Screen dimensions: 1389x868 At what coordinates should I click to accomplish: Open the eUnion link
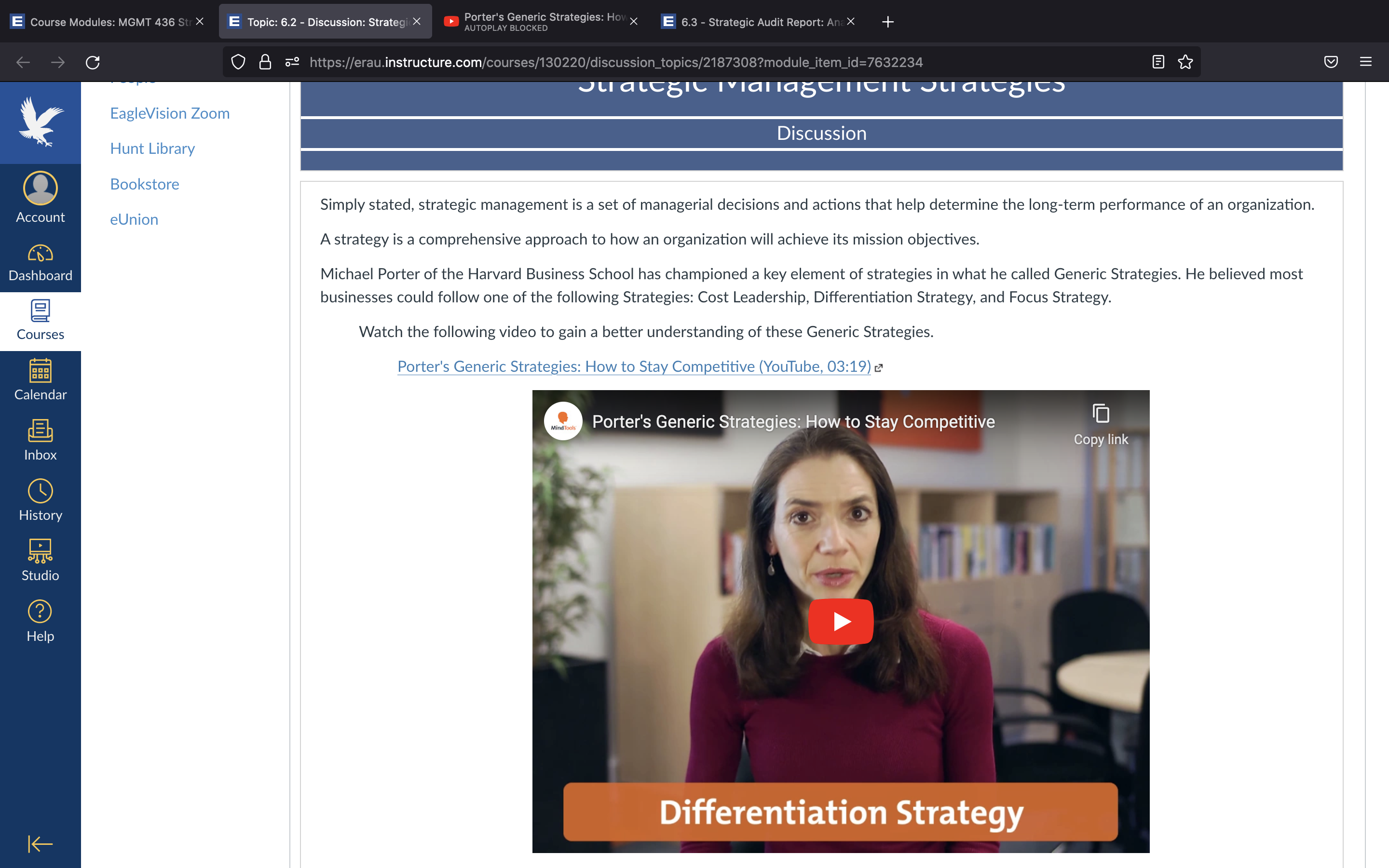[134, 219]
